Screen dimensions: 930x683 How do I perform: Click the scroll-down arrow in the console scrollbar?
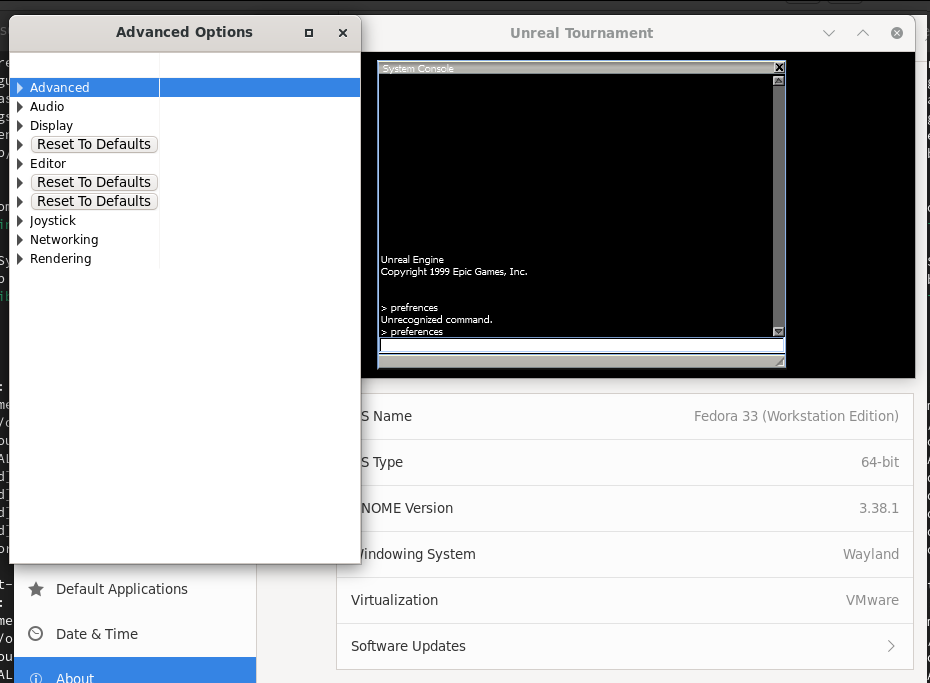[x=778, y=331]
